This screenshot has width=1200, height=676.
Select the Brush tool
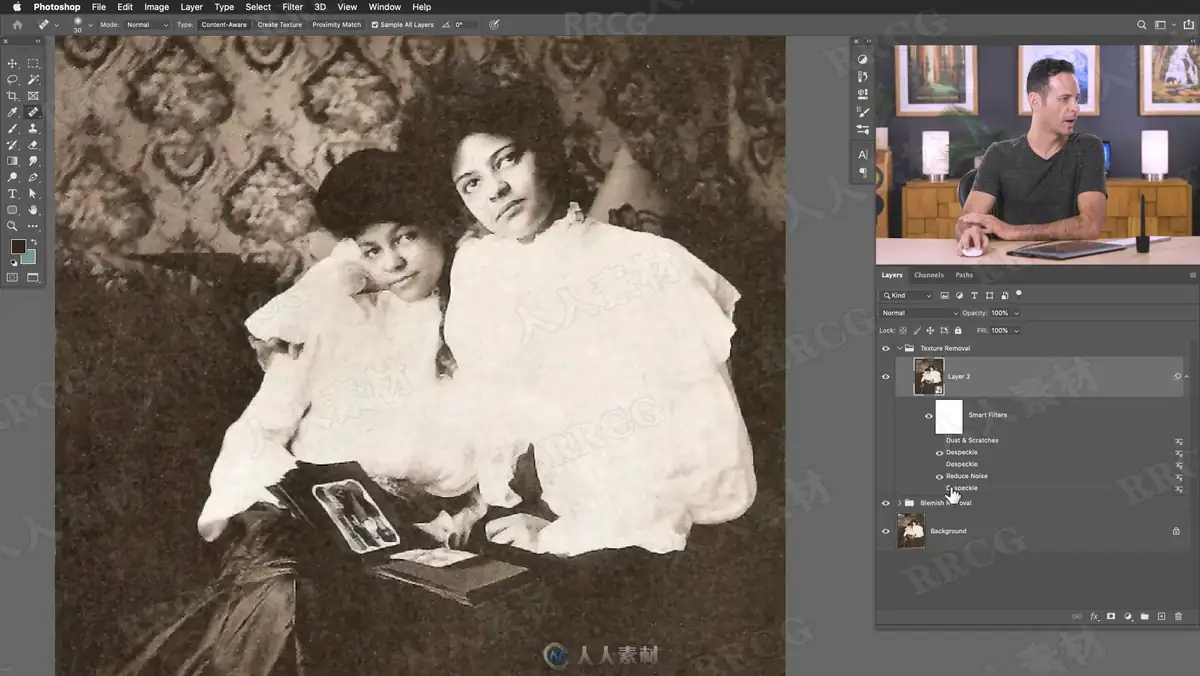(x=13, y=128)
